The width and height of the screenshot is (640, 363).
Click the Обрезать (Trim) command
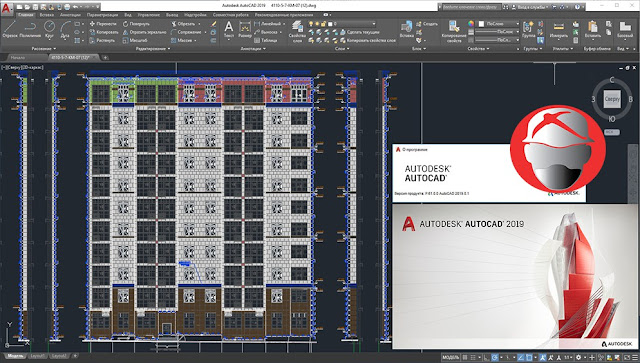[183, 24]
